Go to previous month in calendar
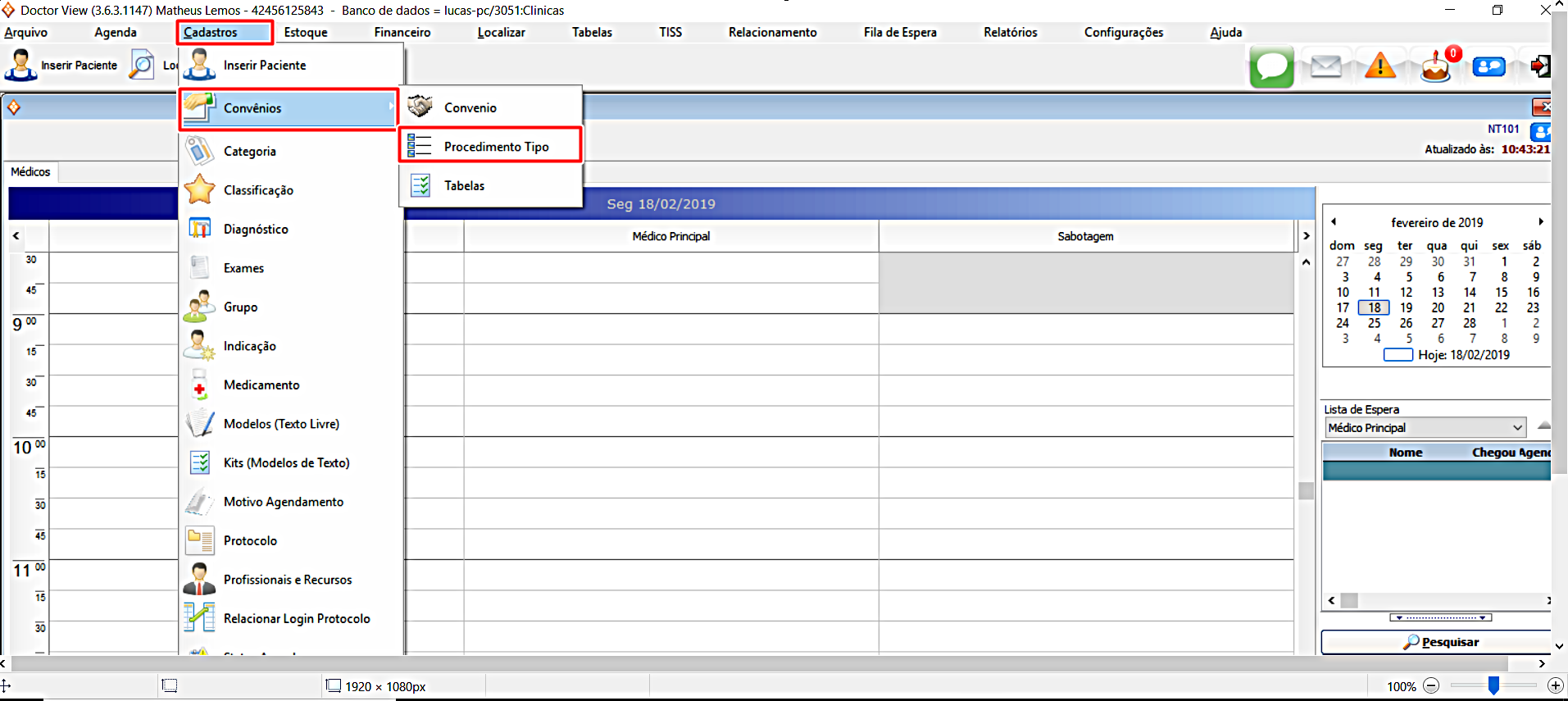 [1334, 222]
